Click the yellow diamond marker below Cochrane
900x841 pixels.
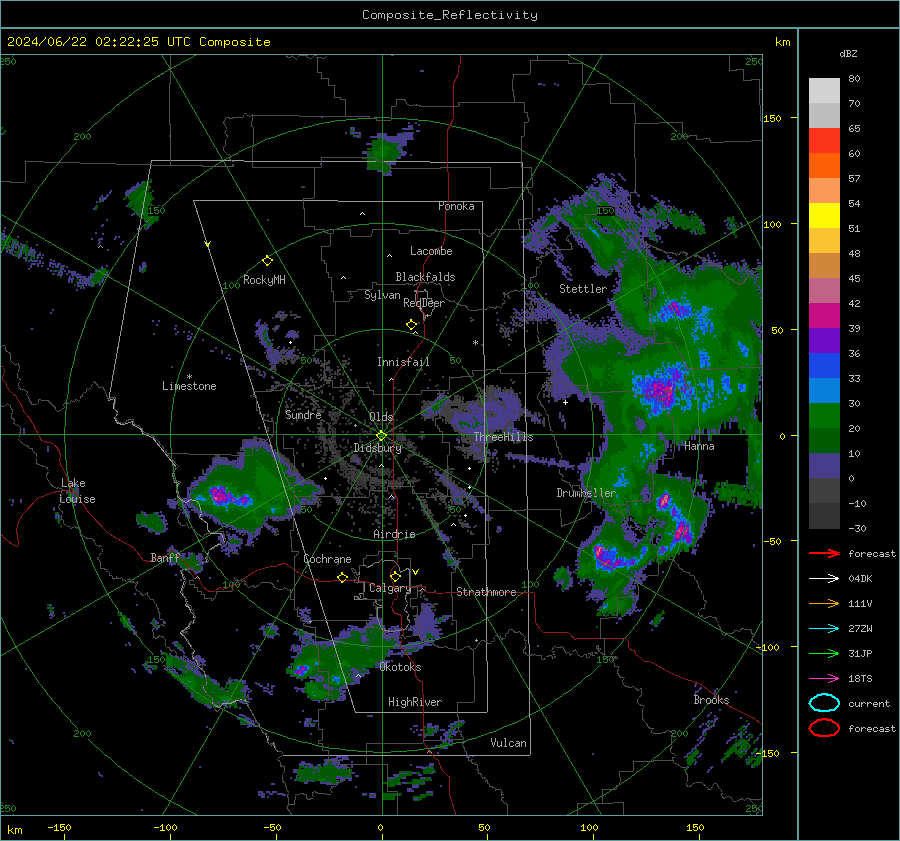pyautogui.click(x=343, y=577)
